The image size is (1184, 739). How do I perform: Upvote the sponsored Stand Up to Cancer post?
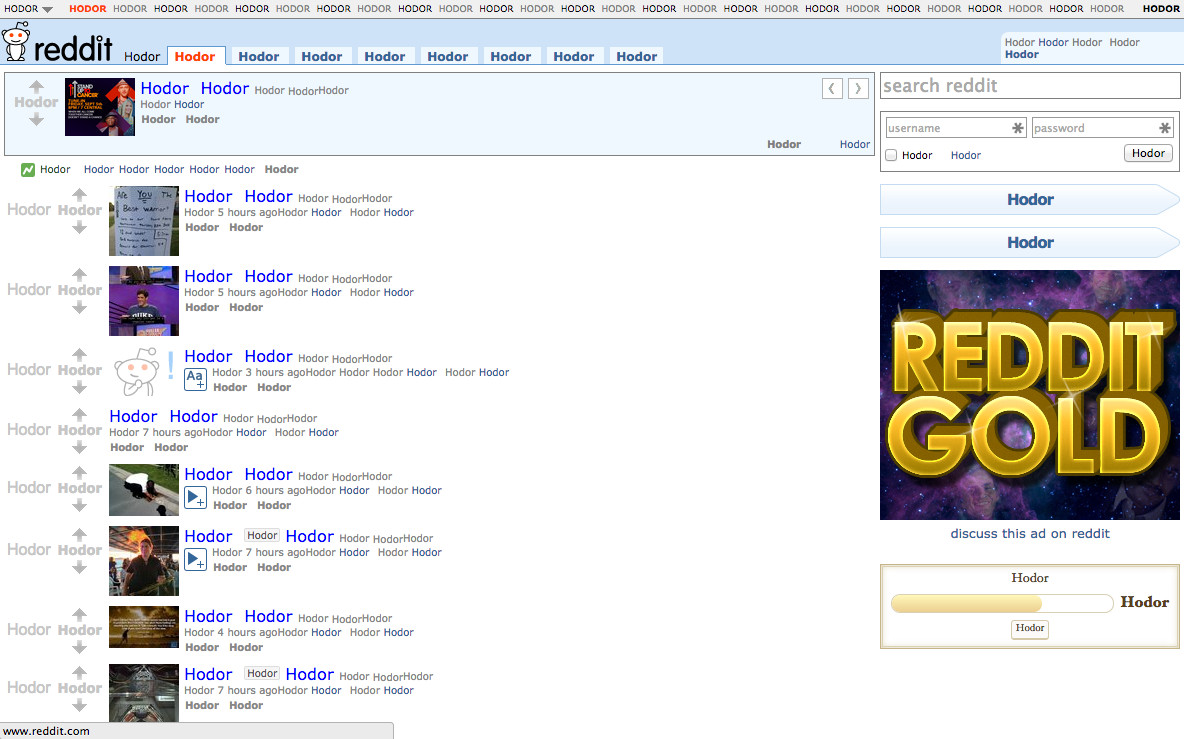click(x=36, y=86)
